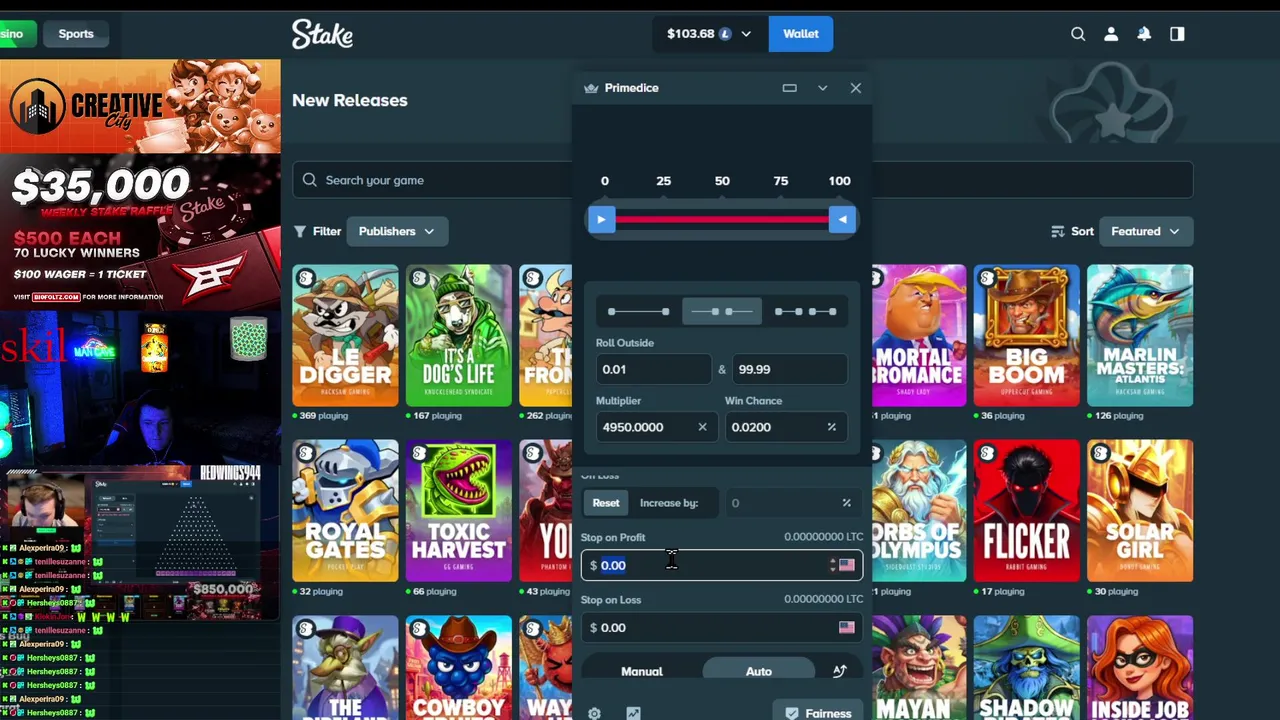Open the Royal Gates game
The height and width of the screenshot is (720, 1280).
pos(345,511)
